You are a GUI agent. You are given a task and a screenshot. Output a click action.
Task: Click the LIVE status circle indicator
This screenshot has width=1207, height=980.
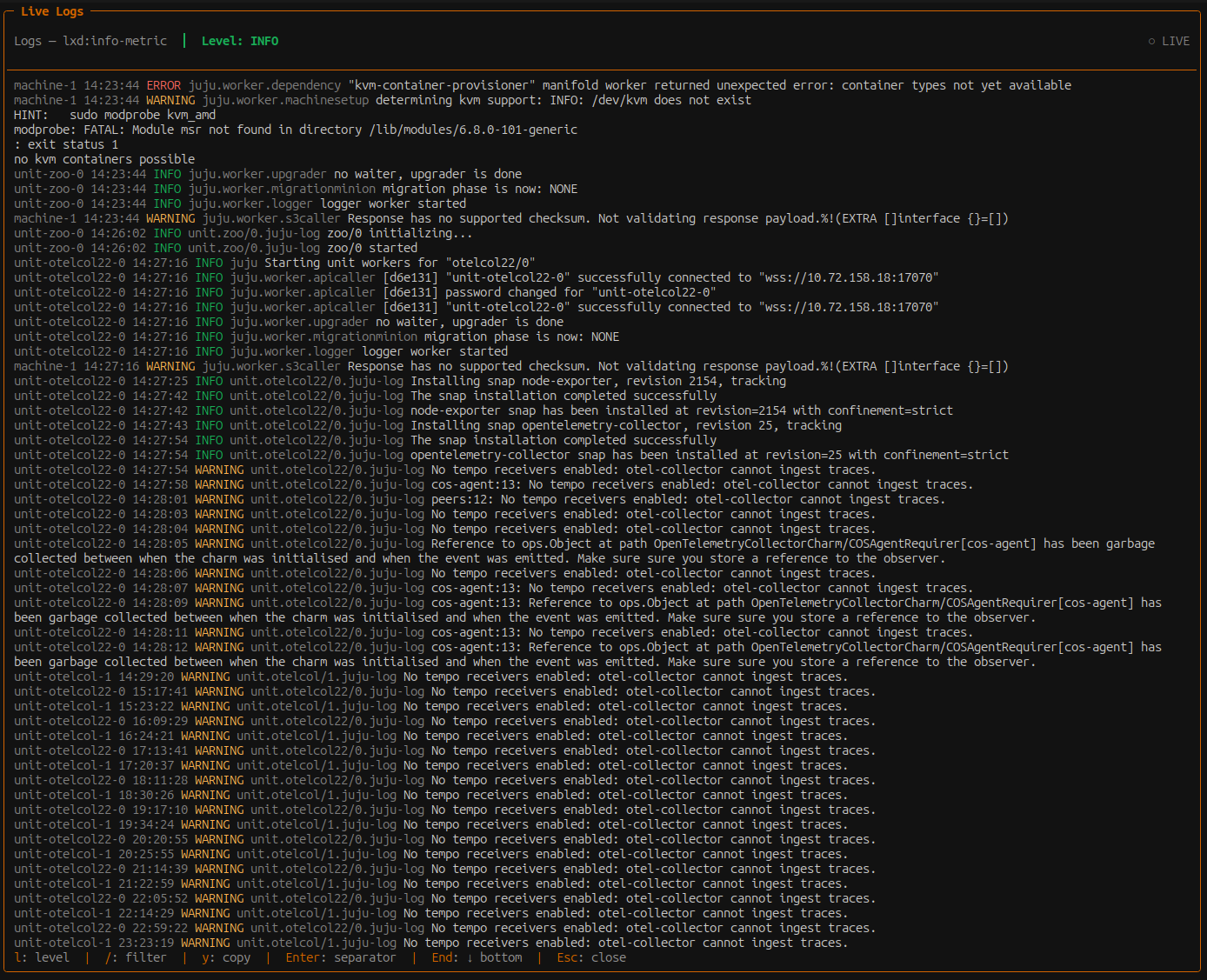[x=1151, y=41]
